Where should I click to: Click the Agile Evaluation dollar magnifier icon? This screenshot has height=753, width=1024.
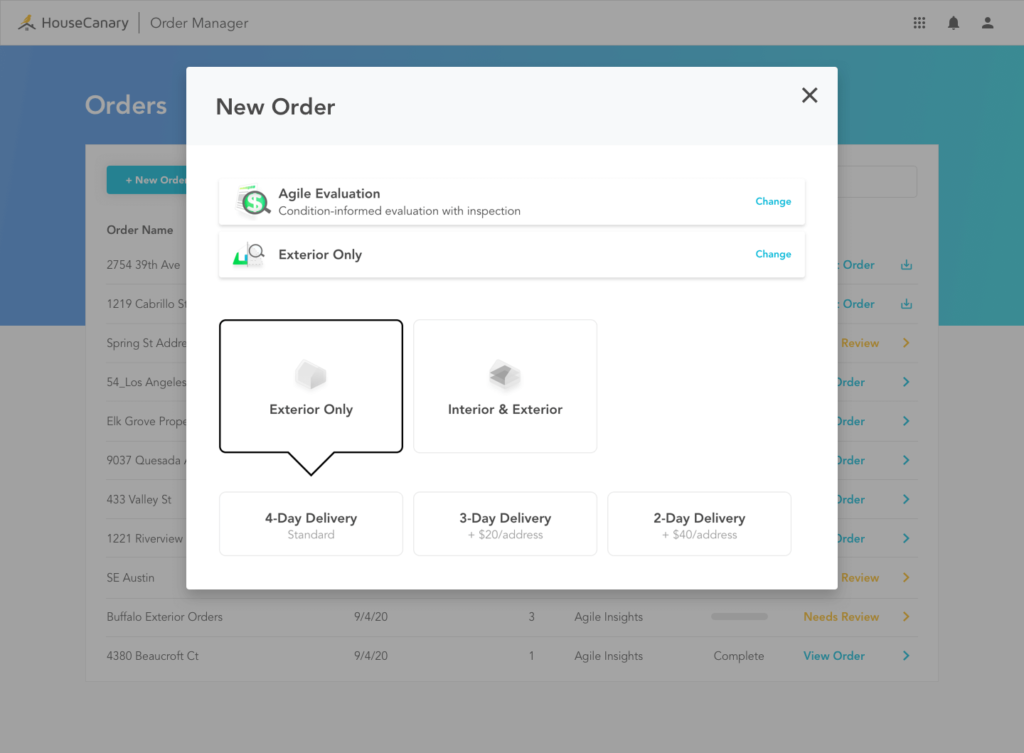pyautogui.click(x=254, y=202)
